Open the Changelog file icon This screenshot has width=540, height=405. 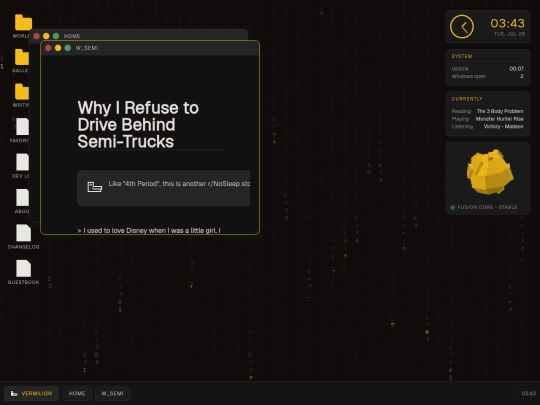(23, 233)
